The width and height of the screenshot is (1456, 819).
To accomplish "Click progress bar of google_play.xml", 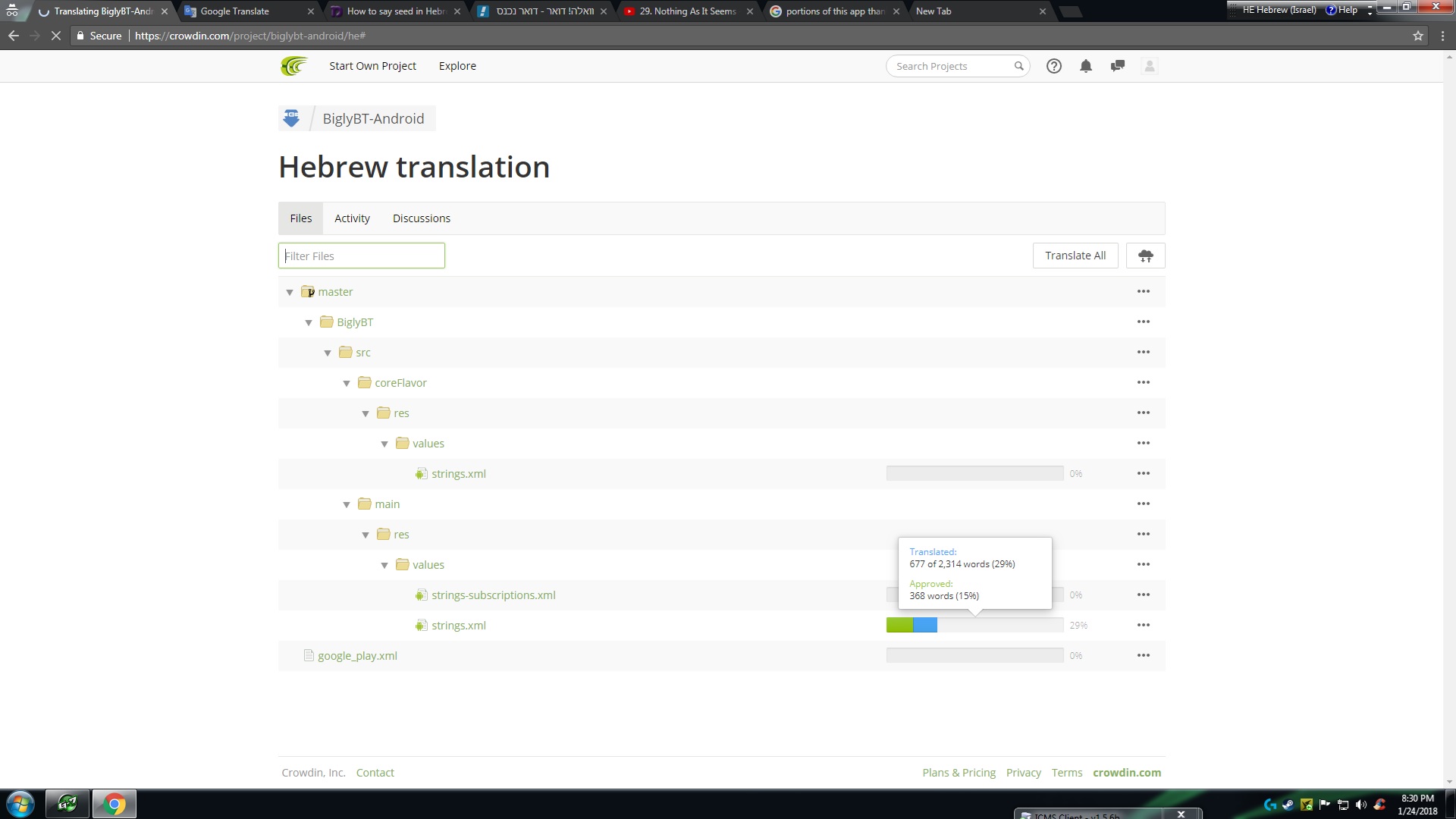I will [974, 655].
